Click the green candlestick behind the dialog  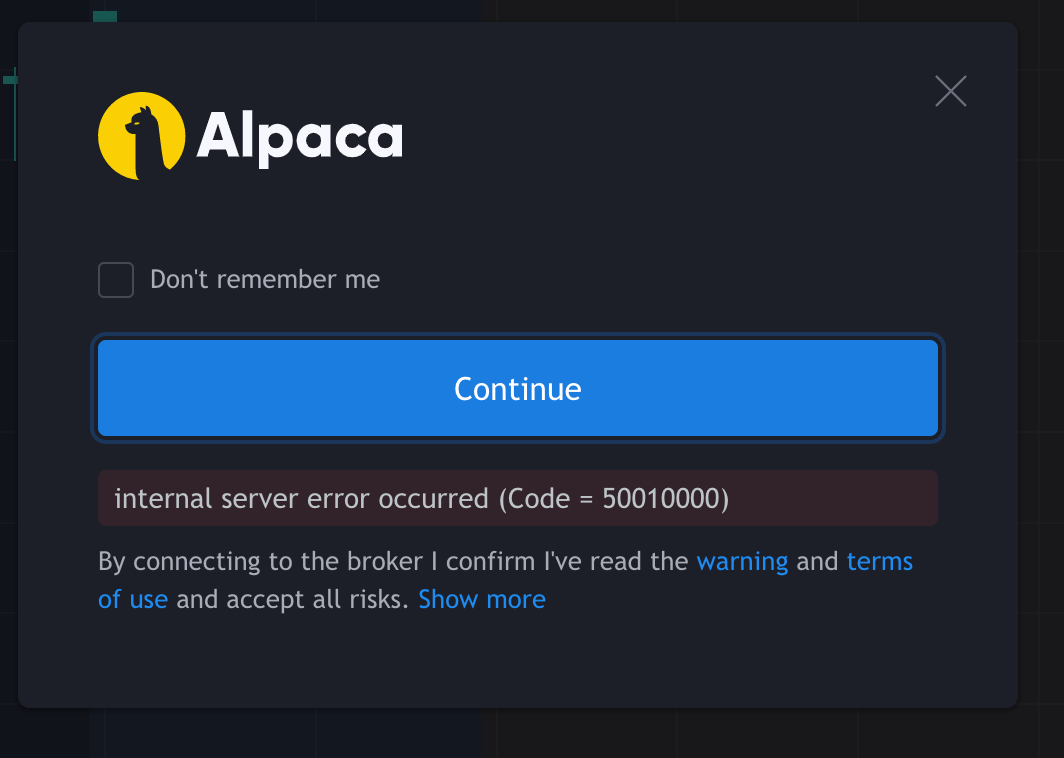105,16
